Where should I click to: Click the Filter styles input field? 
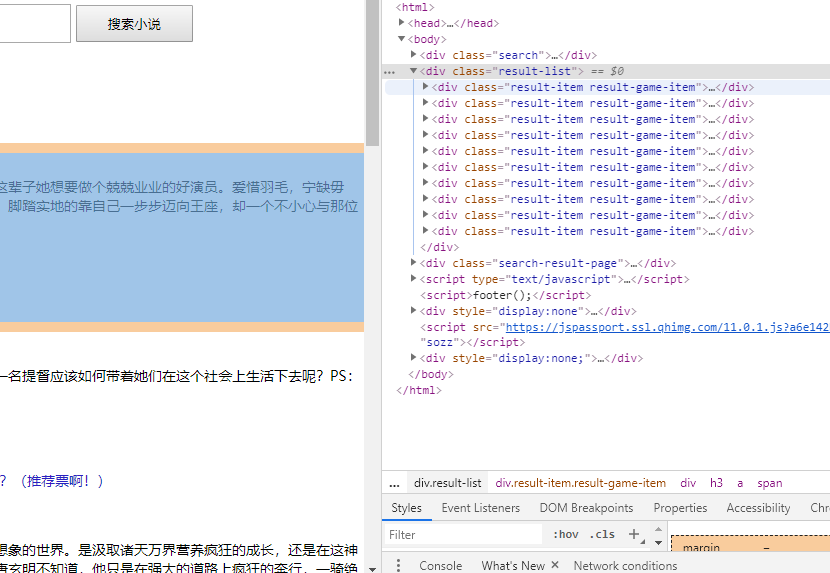(x=463, y=534)
